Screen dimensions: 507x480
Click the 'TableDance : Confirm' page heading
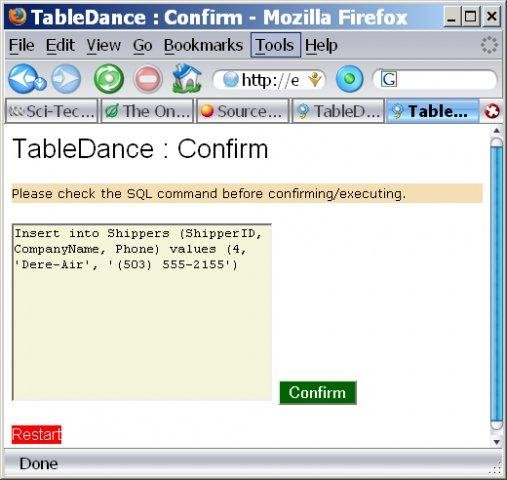pos(140,149)
